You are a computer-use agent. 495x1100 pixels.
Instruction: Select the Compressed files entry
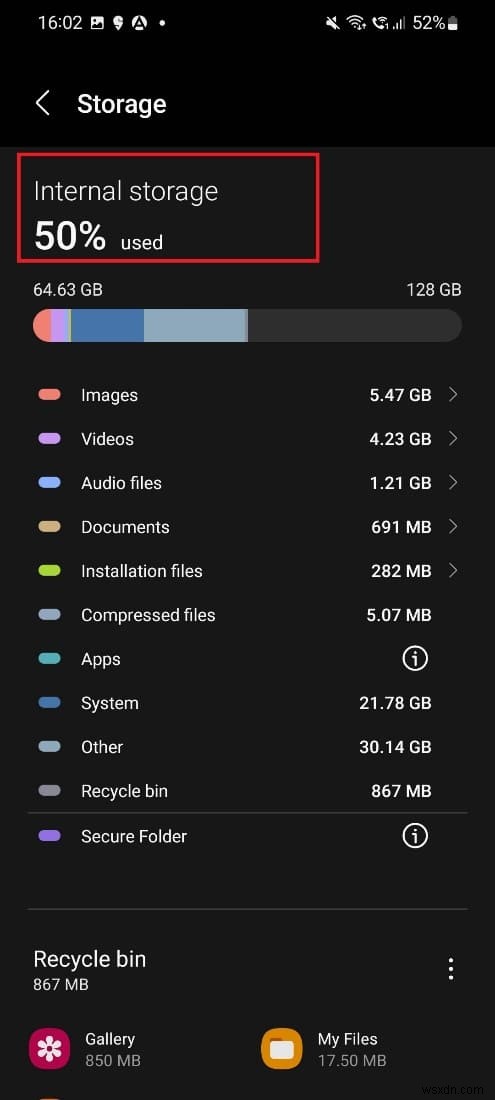pyautogui.click(x=248, y=615)
